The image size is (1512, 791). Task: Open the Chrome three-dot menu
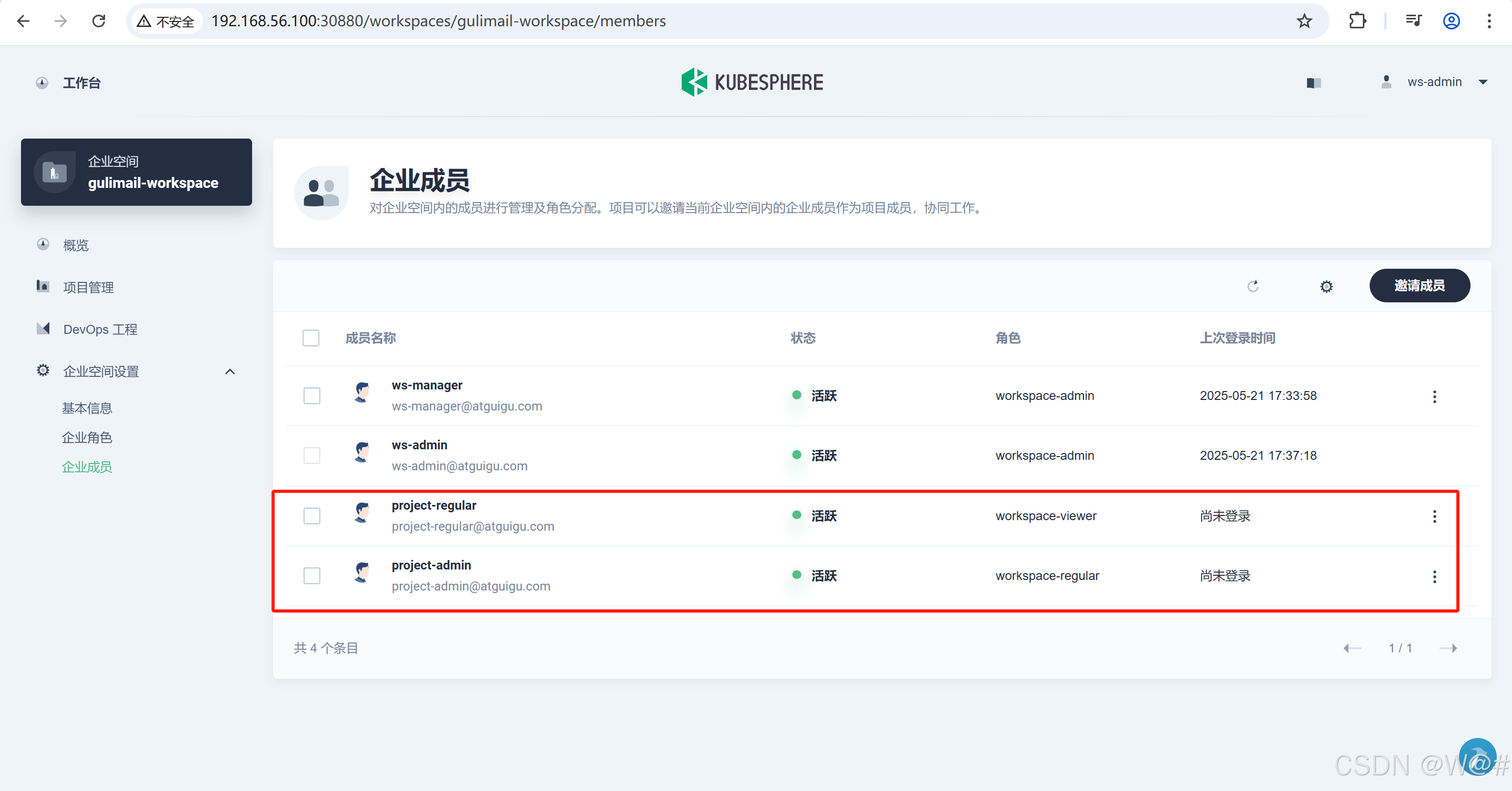click(x=1489, y=21)
